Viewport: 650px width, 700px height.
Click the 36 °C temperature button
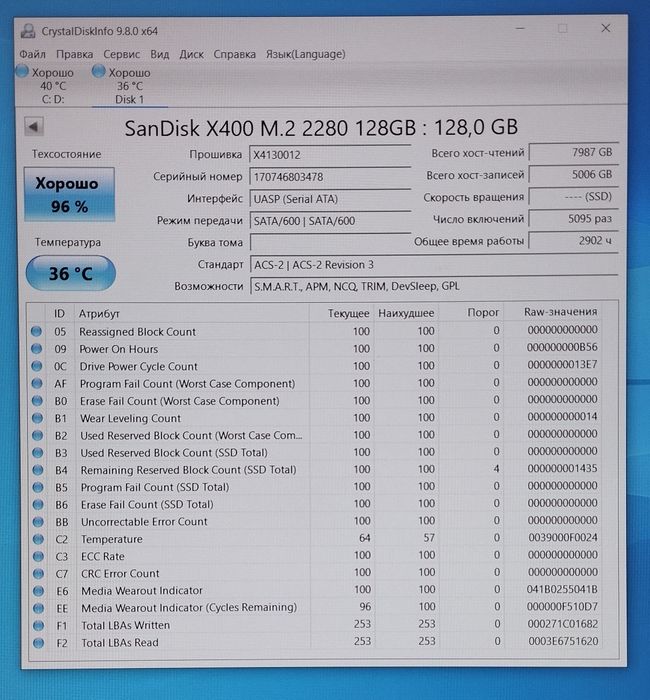tap(71, 273)
